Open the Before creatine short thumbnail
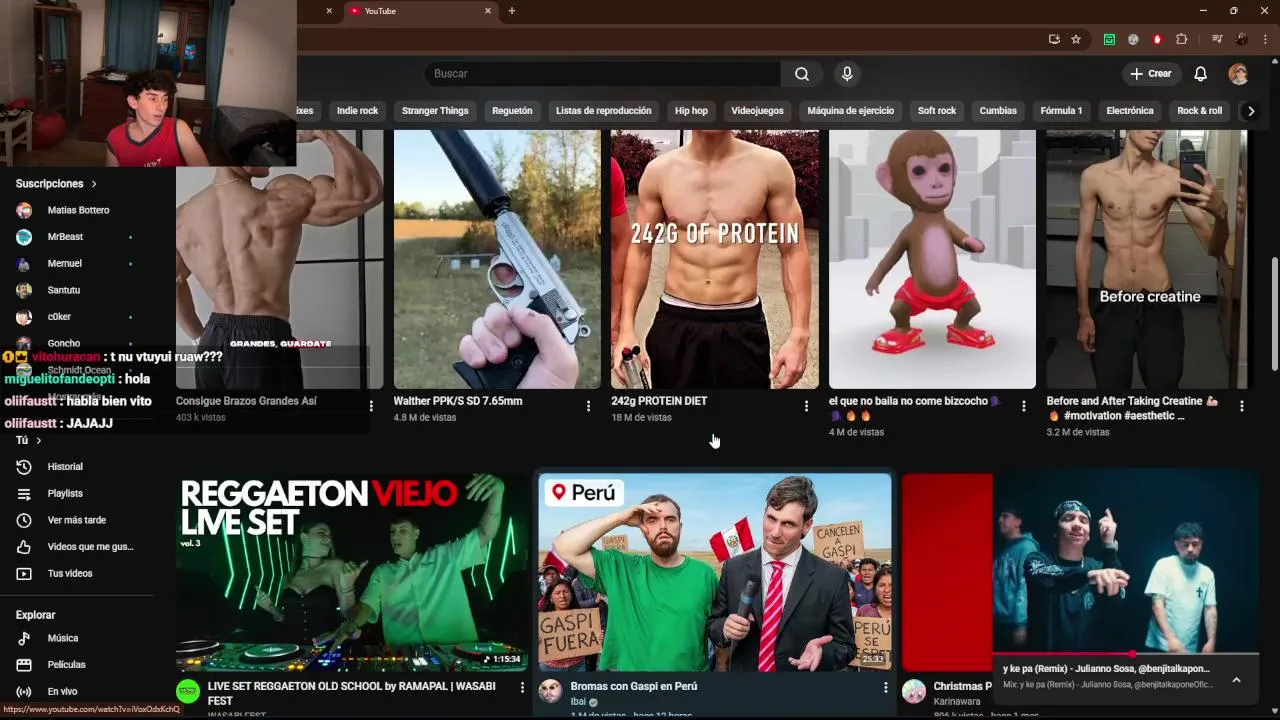This screenshot has width=1280, height=720. [1148, 259]
